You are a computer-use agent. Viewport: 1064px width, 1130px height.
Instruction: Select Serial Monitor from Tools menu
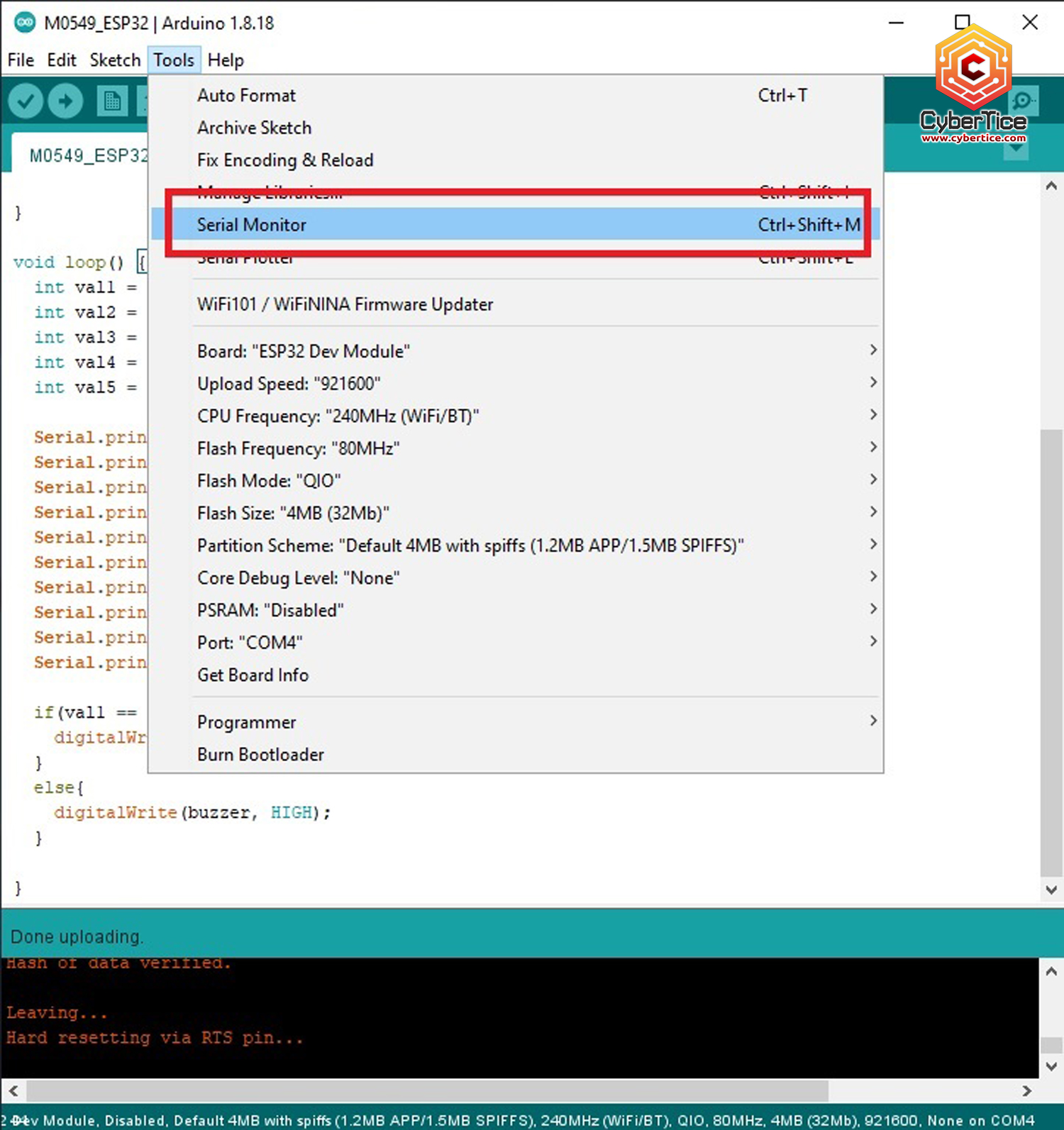tap(252, 225)
